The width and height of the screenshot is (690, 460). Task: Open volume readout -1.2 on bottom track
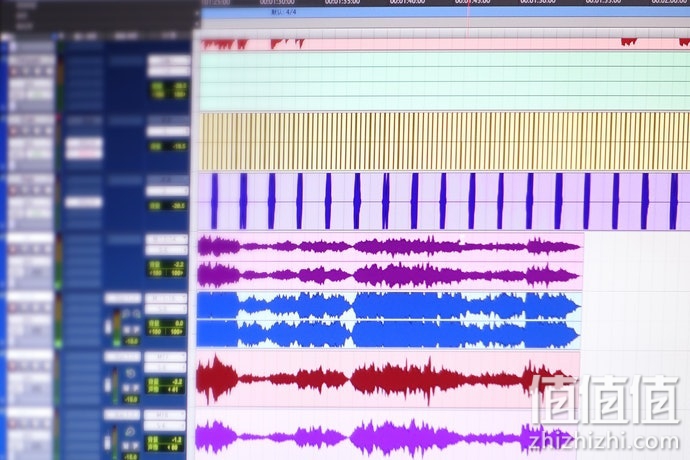165,439
